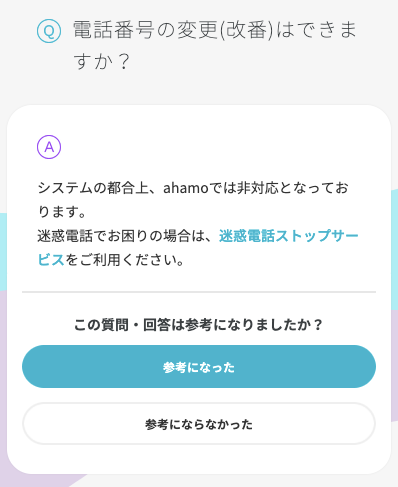This screenshot has width=398, height=487.
Task: Select the 参考になった button
Action: pos(199,366)
